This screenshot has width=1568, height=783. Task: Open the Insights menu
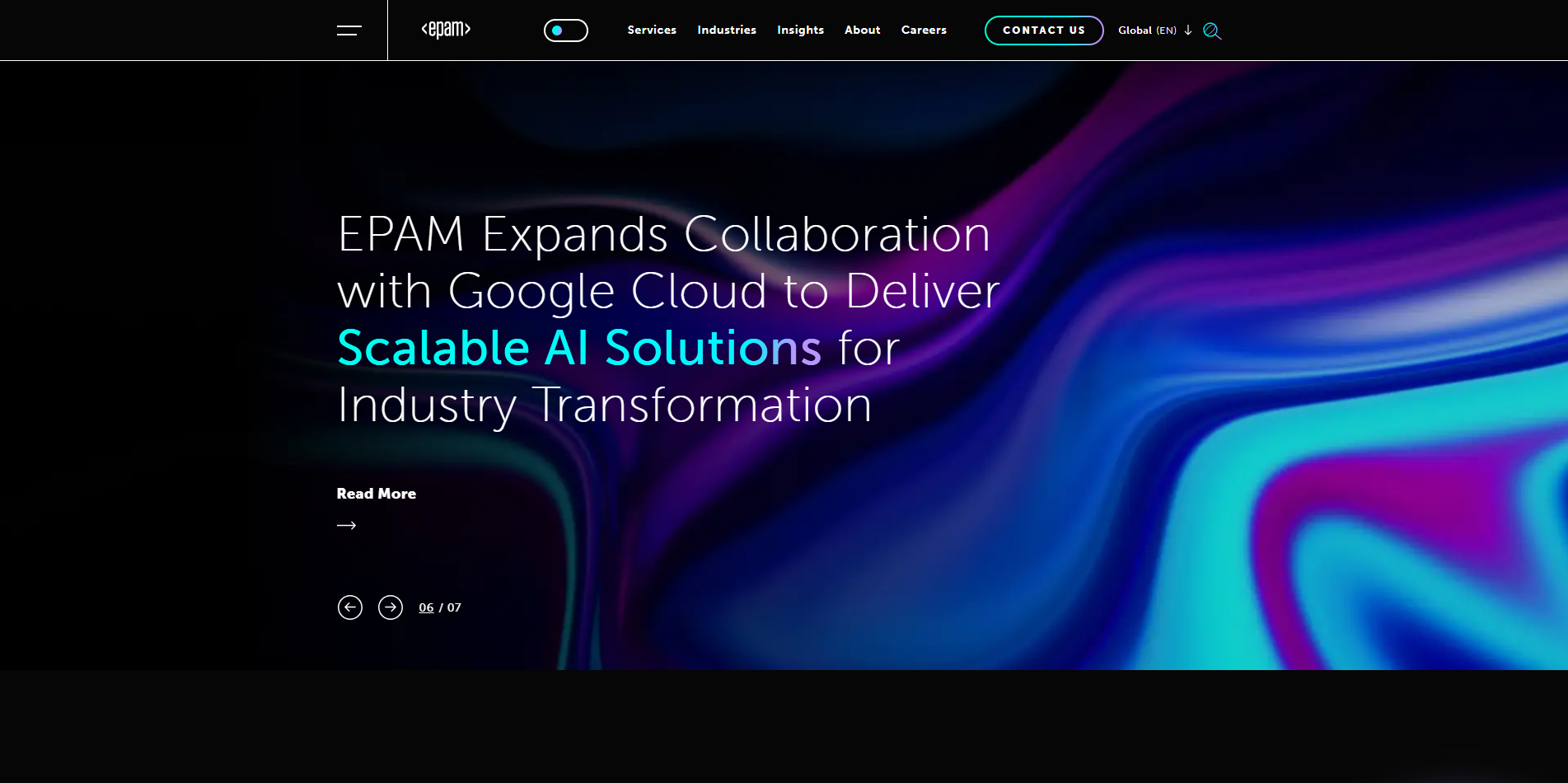(800, 30)
